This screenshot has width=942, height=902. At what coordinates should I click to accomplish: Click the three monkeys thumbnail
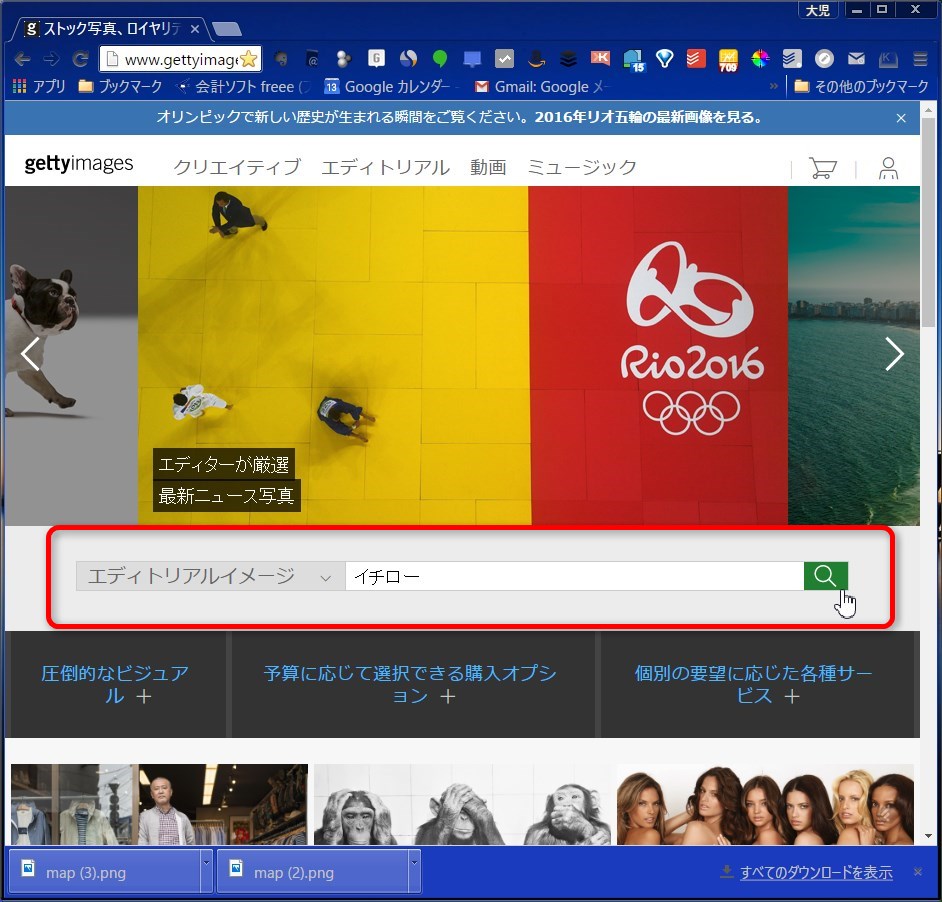pyautogui.click(x=463, y=804)
